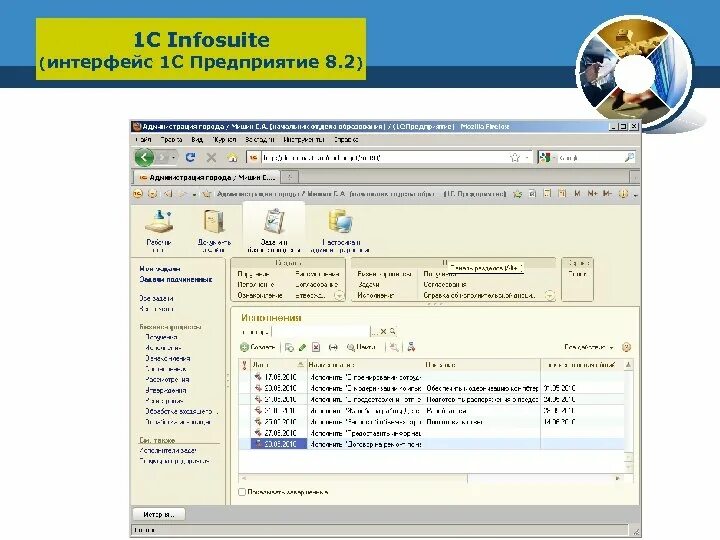Click the M- memory button
Screen dimensions: 720x540
(607, 194)
